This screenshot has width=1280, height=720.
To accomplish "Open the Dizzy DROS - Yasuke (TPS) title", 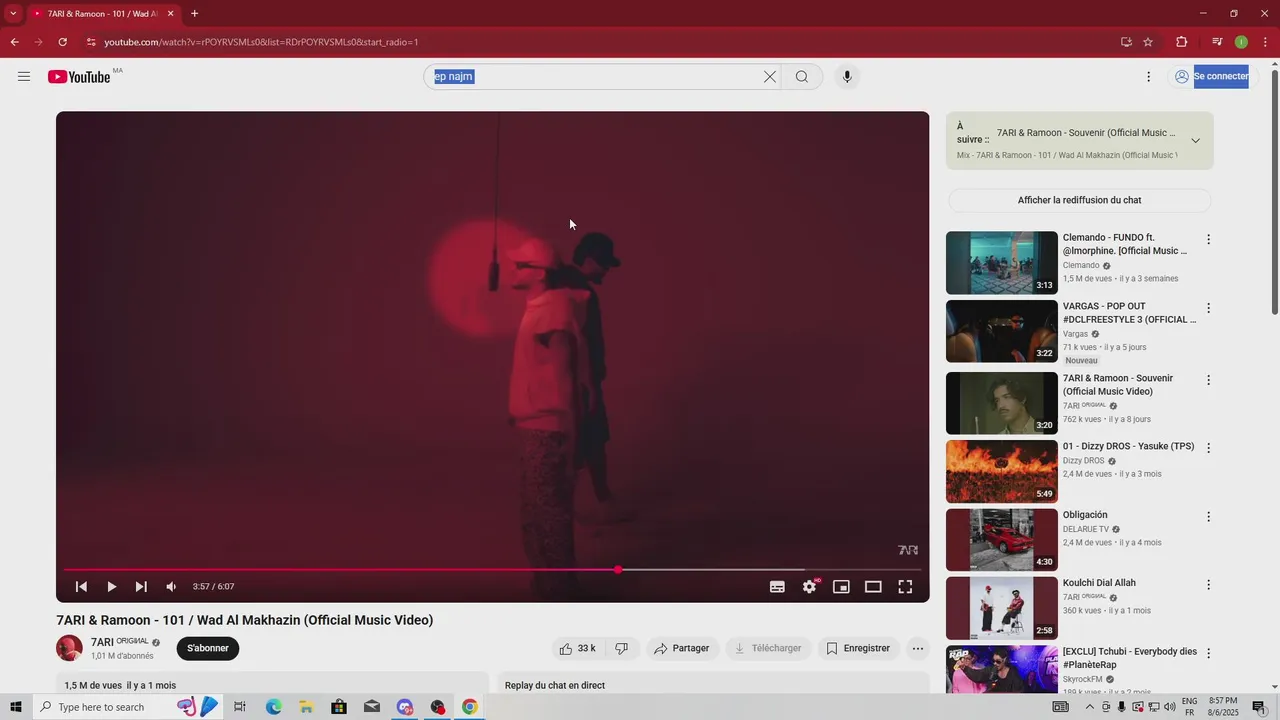I will click(x=1128, y=446).
